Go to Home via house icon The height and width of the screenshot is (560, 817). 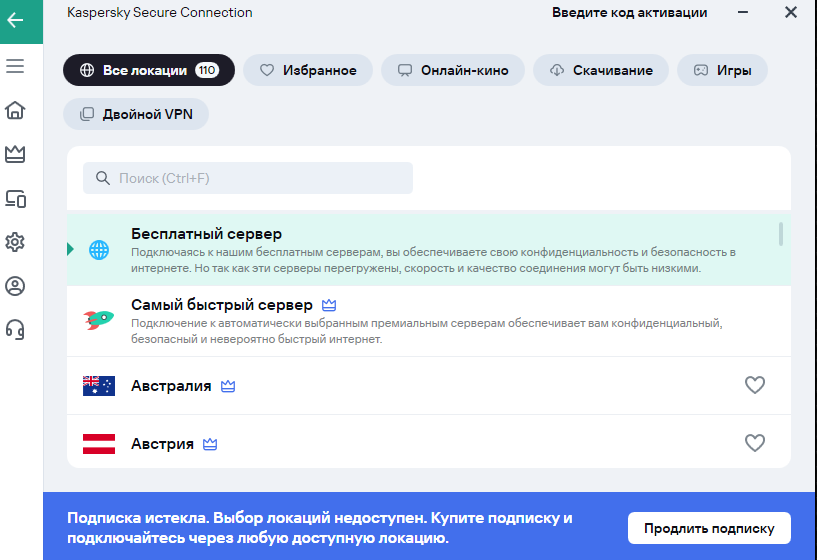15,110
